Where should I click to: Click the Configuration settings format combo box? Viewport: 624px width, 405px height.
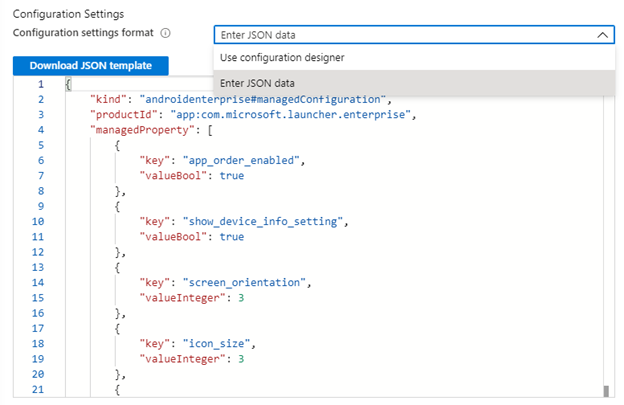click(x=400, y=34)
